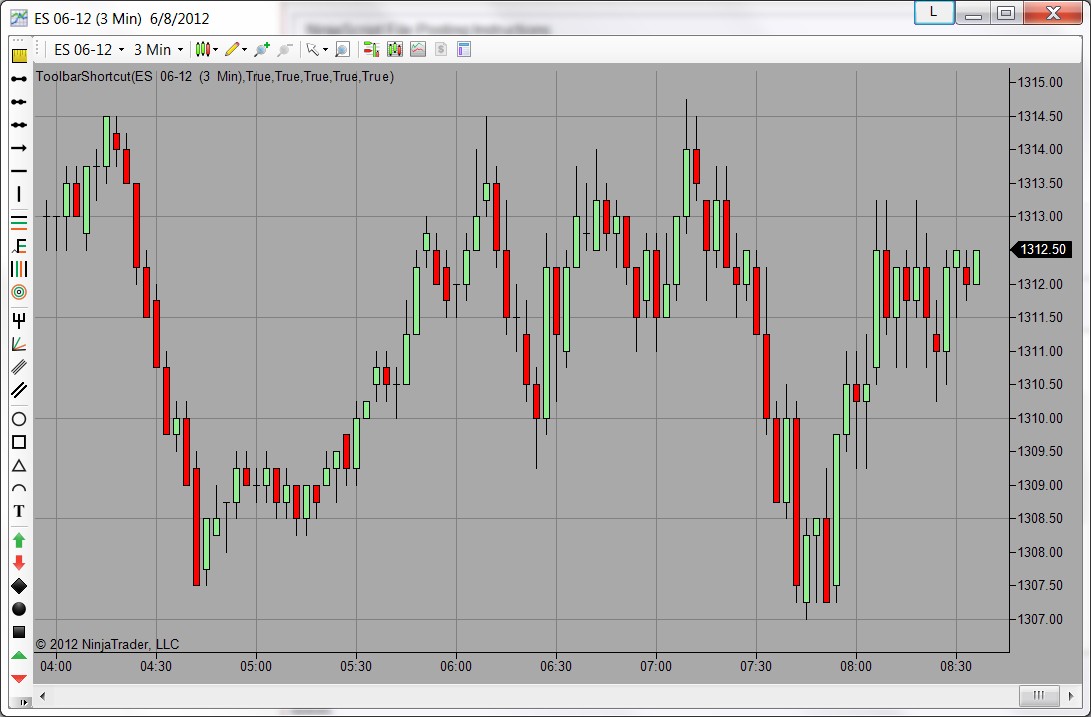The height and width of the screenshot is (717, 1091).
Task: Select the Ray drawing tool
Action: (19, 102)
